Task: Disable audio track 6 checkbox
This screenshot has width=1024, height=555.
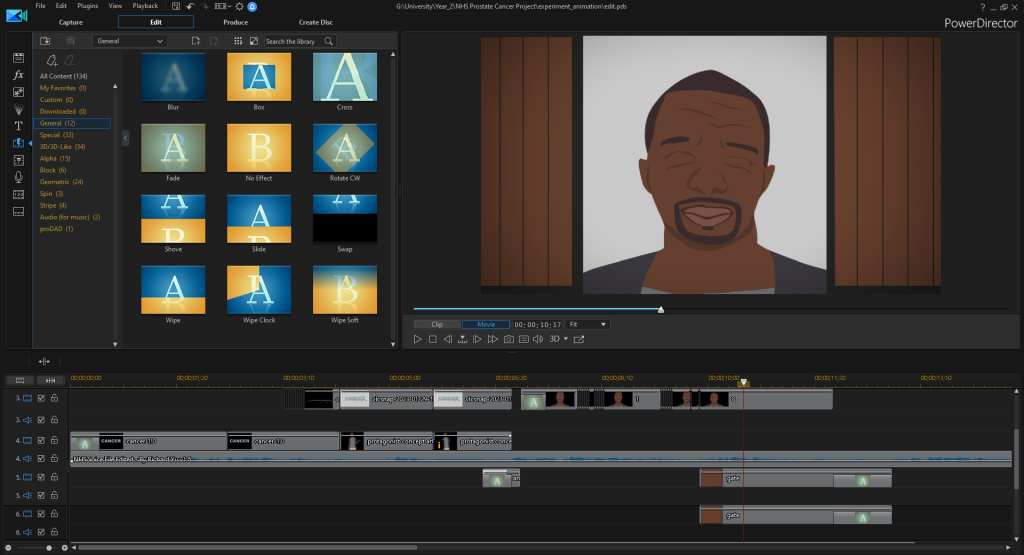Action: click(x=41, y=532)
